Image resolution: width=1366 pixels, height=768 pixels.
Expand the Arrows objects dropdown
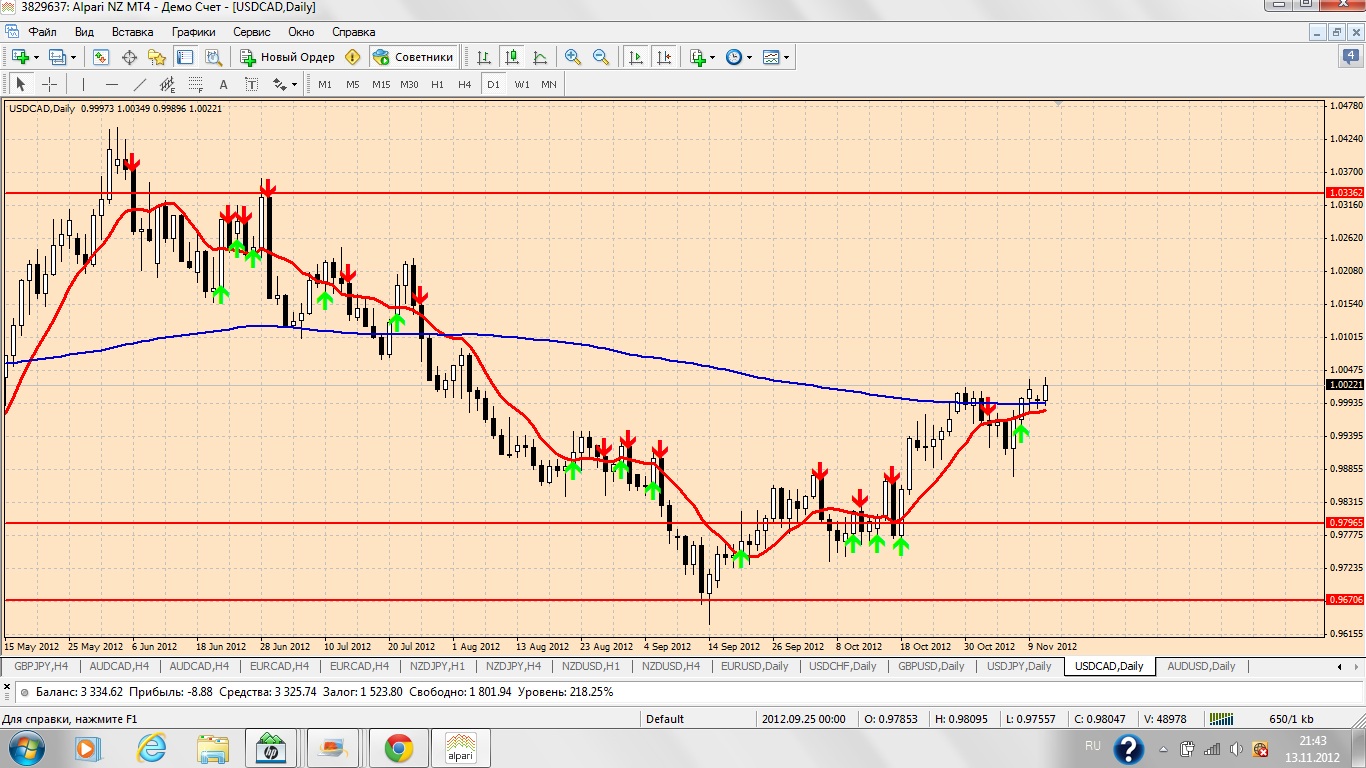tap(294, 85)
